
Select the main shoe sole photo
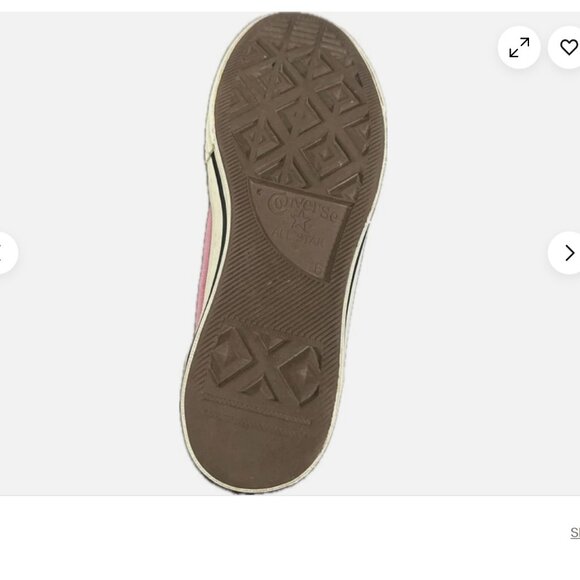[x=283, y=253]
